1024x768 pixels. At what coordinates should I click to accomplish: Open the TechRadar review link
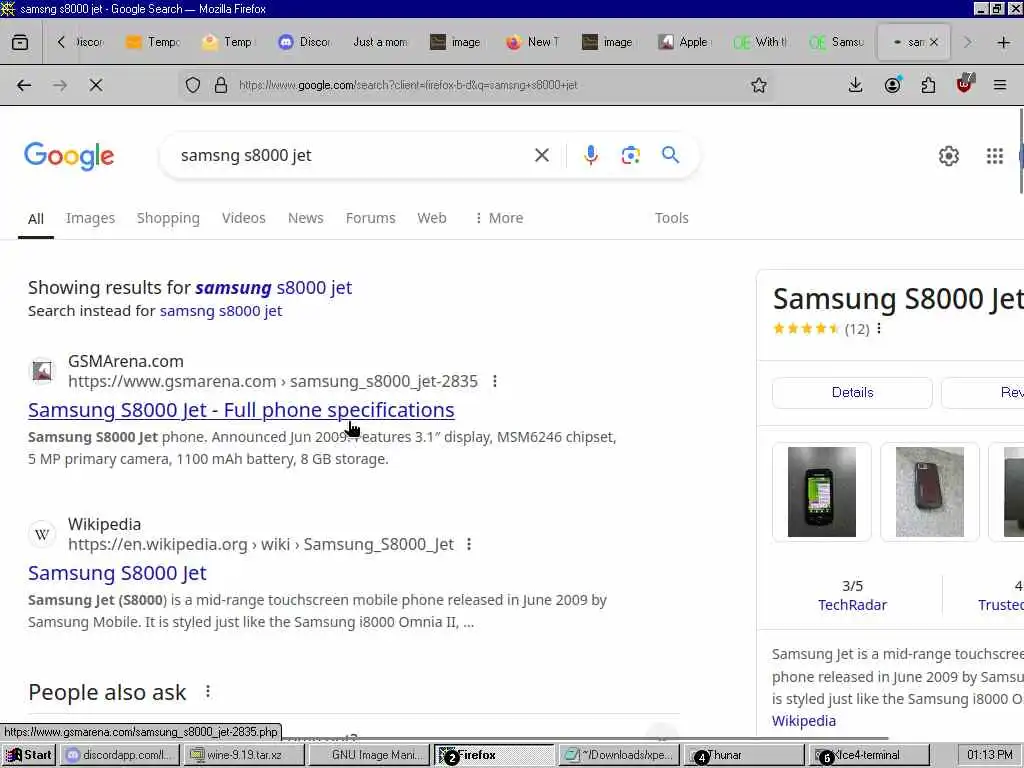(852, 605)
